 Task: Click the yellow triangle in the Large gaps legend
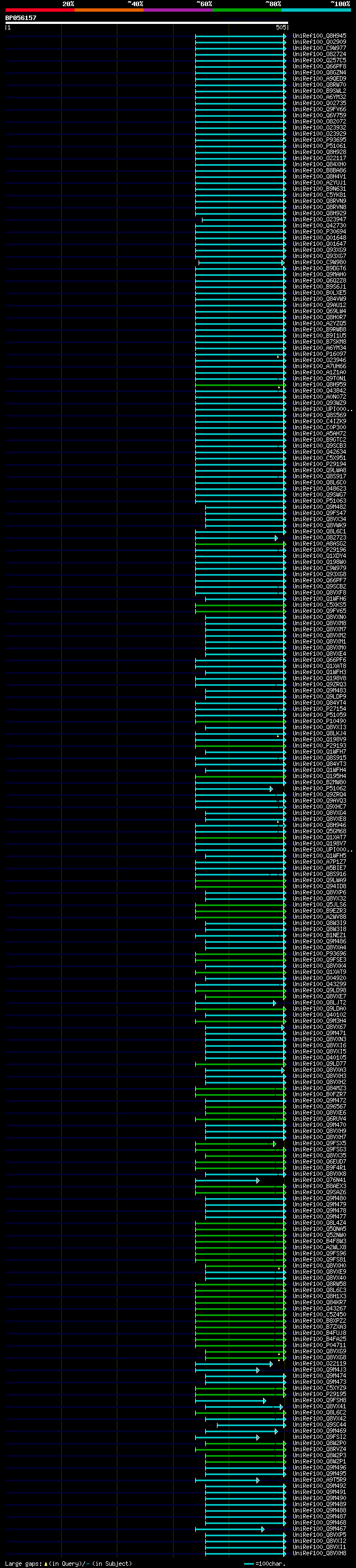click(46, 1563)
